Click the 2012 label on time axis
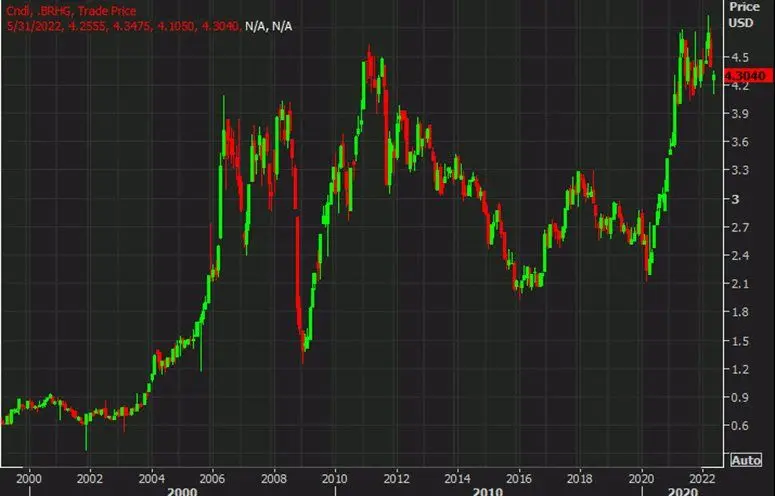 (x=396, y=479)
